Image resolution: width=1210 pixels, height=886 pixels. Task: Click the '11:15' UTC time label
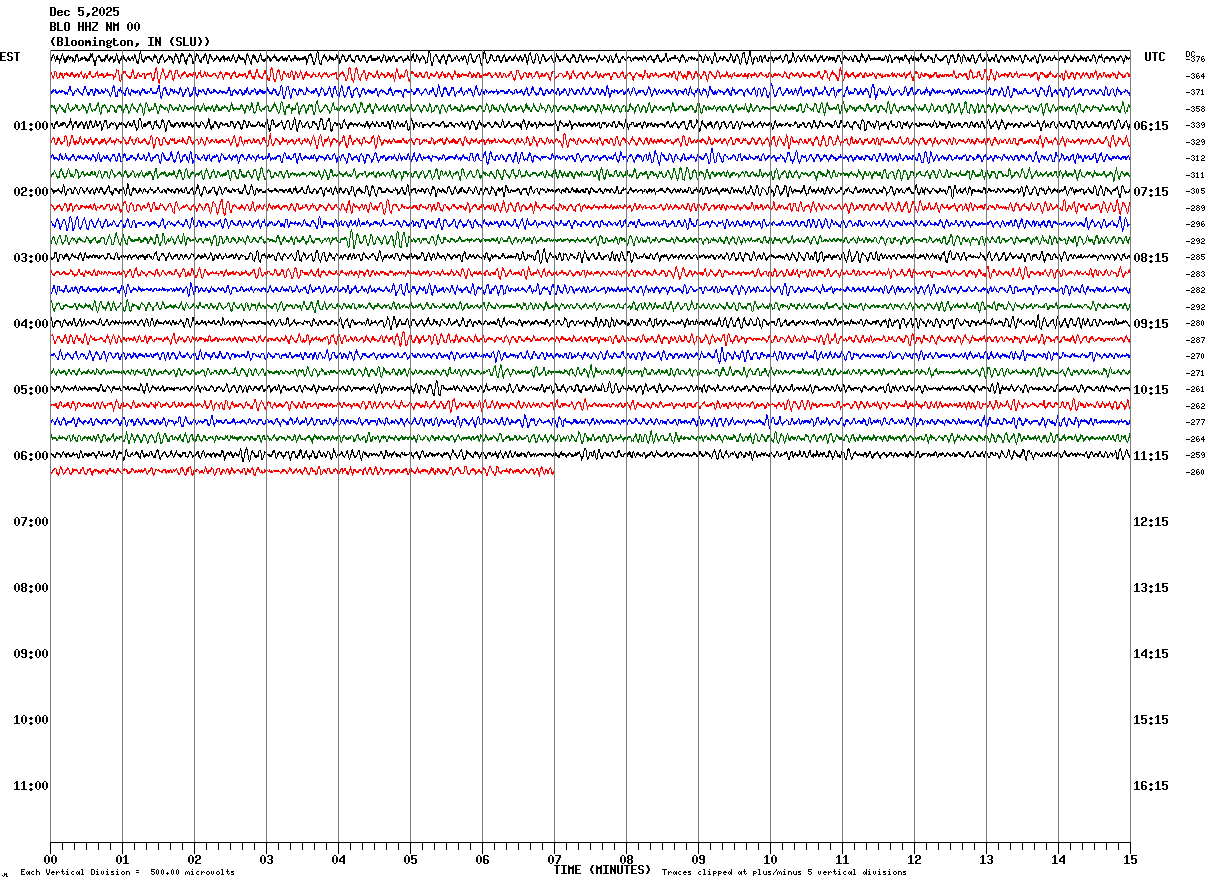[1151, 456]
